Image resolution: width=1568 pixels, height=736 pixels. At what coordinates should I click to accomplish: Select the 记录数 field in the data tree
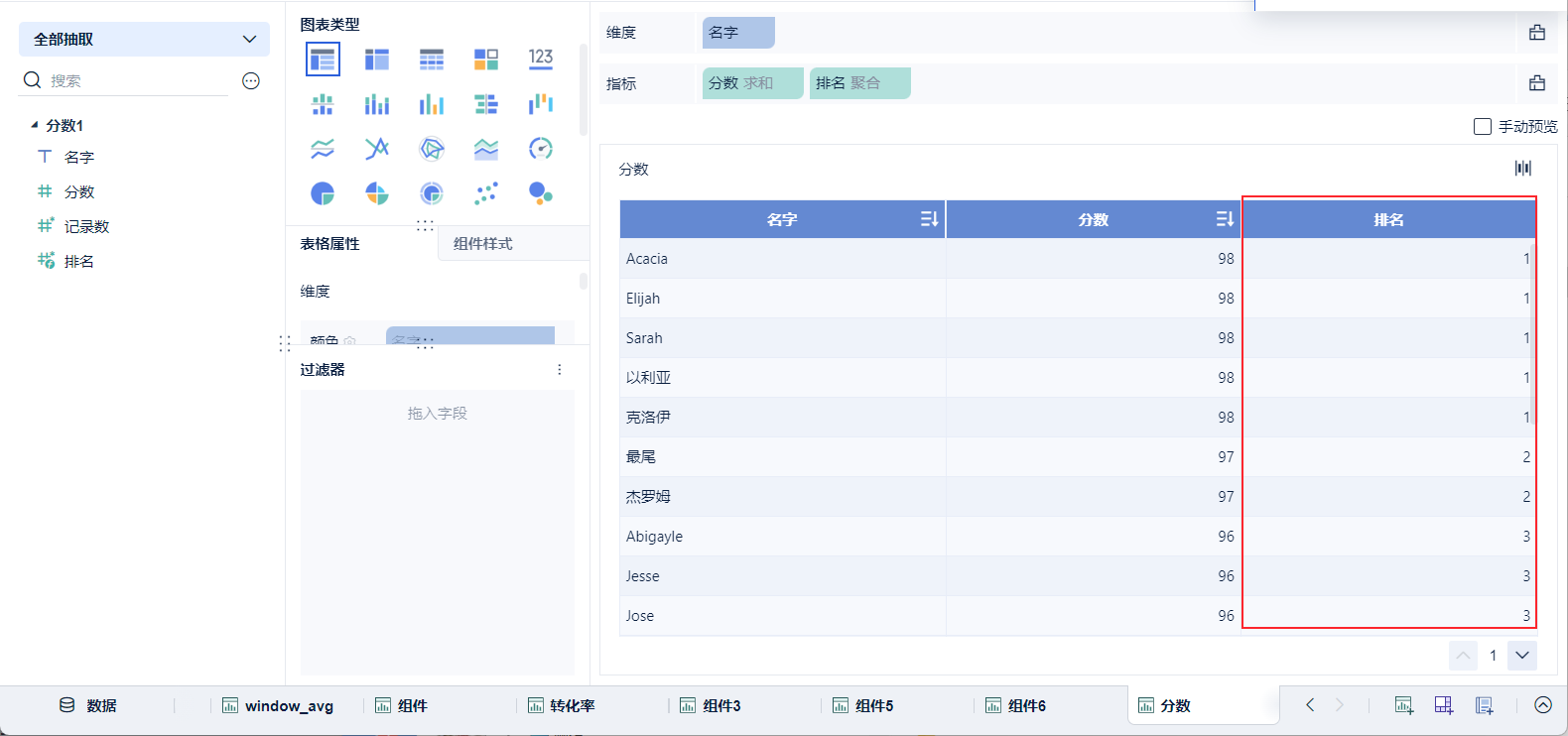pos(87,227)
